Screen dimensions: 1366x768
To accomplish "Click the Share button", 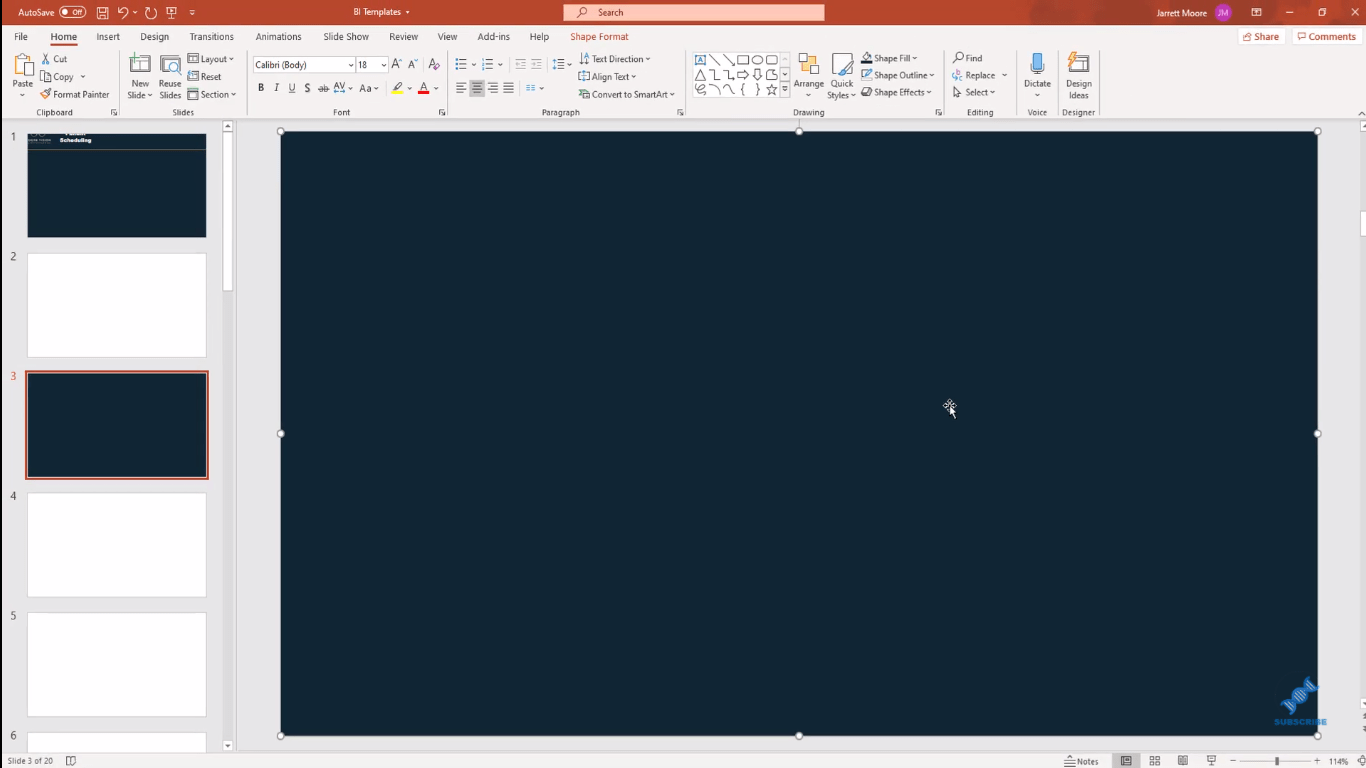I will click(1261, 37).
